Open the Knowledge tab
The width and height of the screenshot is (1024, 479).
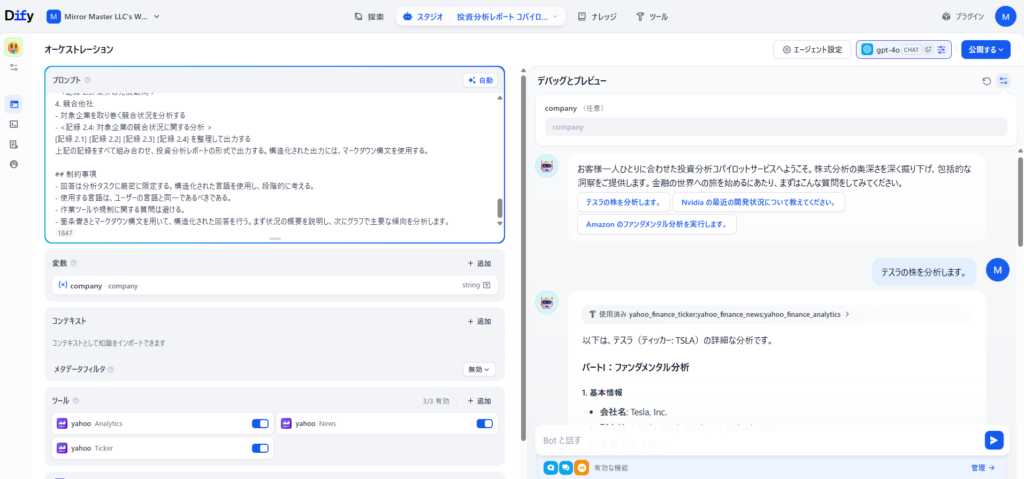click(x=597, y=16)
